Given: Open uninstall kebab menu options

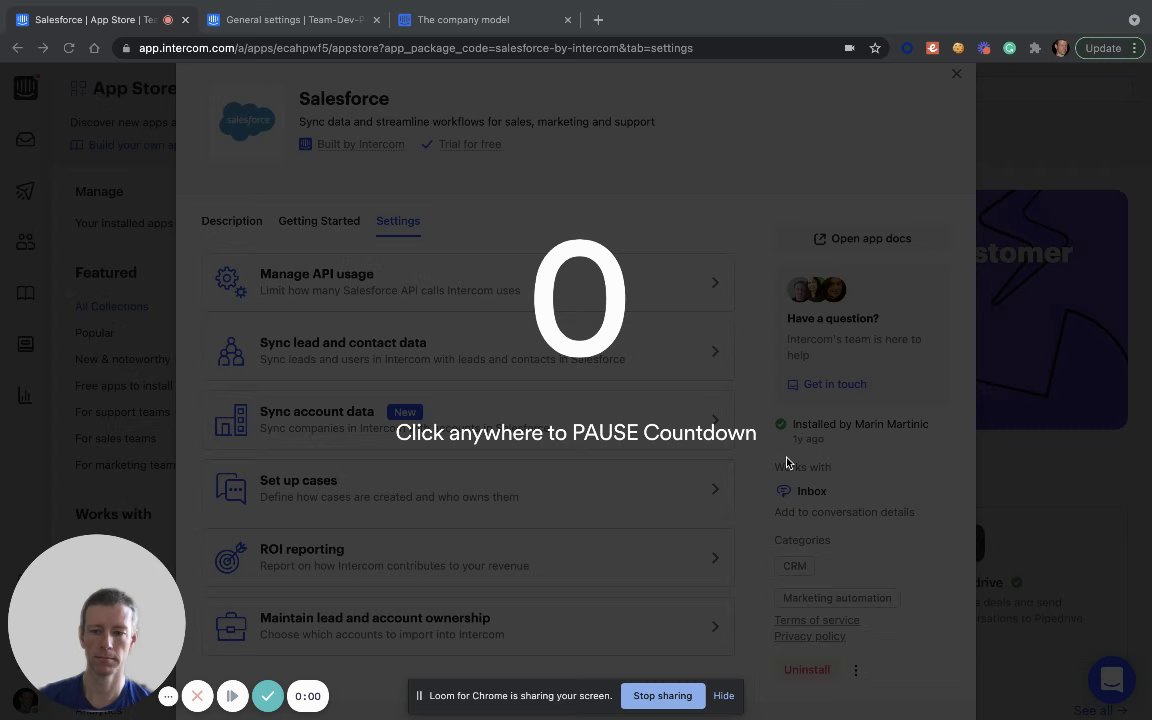Looking at the screenshot, I should (856, 670).
